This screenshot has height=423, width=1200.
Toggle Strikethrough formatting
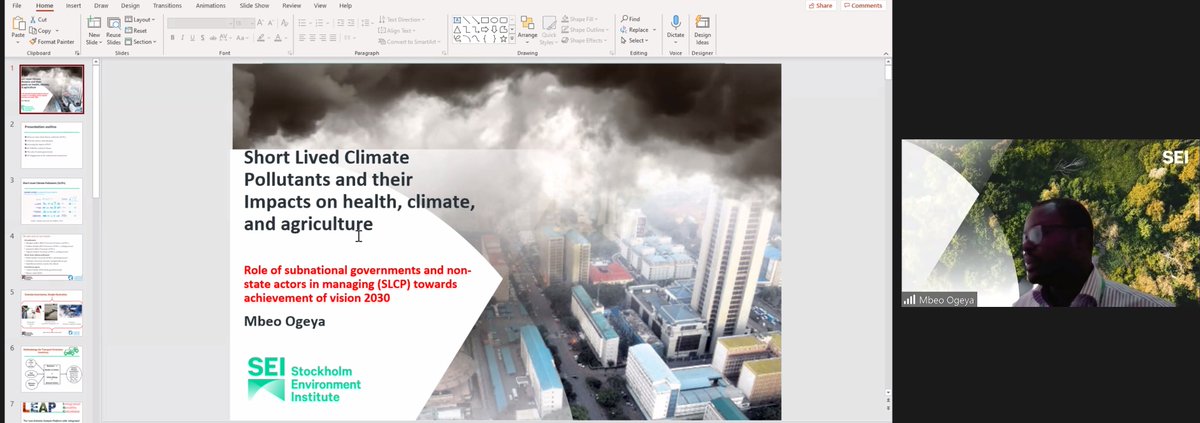click(x=212, y=38)
